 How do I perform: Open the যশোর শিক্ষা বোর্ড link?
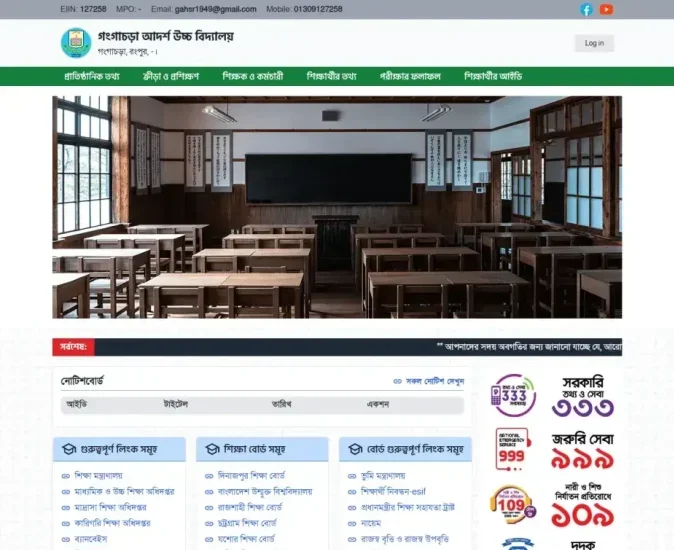(246, 539)
